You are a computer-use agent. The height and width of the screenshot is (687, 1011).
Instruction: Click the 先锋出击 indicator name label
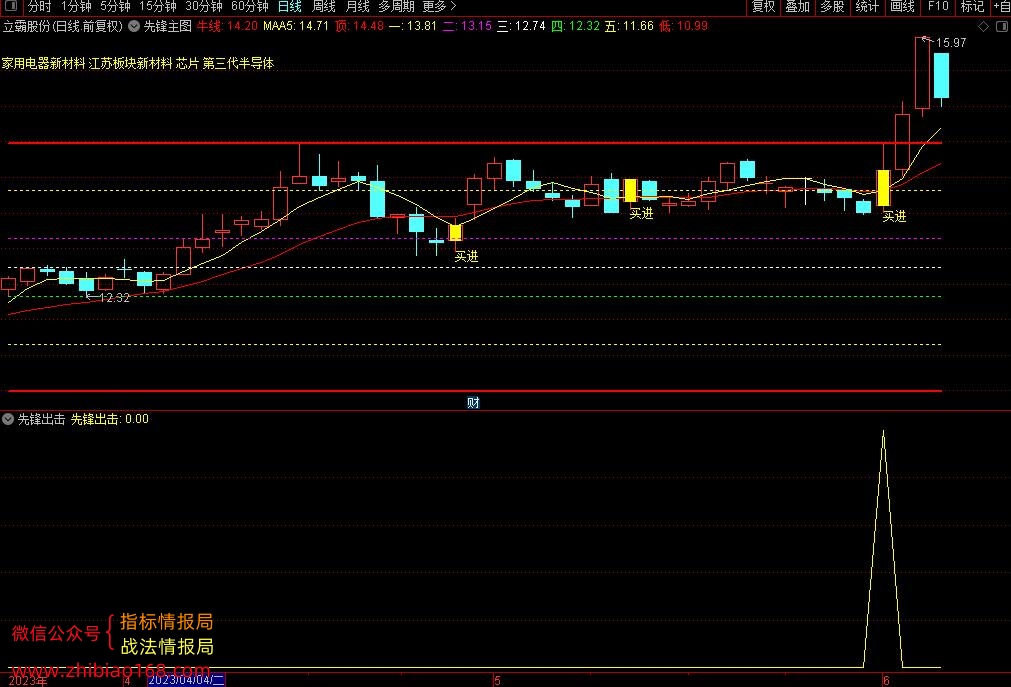click(x=41, y=419)
